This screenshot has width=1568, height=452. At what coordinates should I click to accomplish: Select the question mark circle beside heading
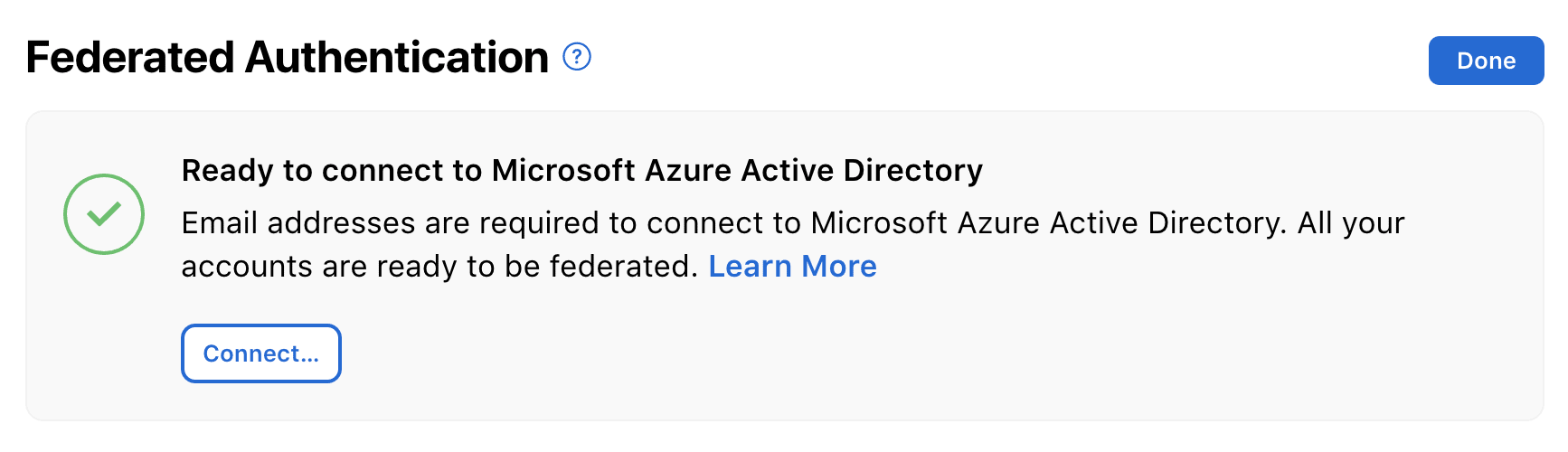point(577,57)
